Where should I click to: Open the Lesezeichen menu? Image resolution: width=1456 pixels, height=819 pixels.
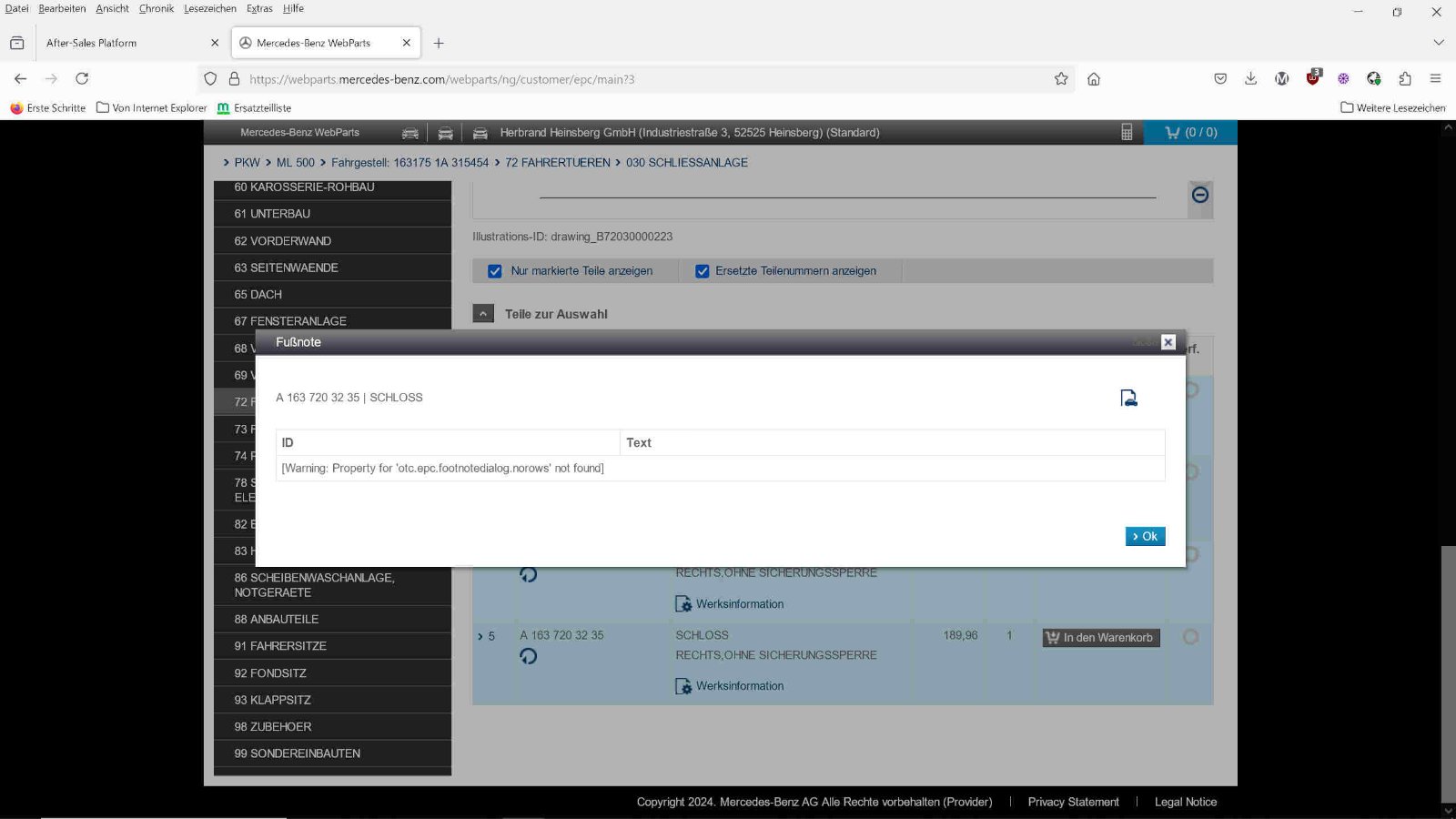click(x=209, y=9)
